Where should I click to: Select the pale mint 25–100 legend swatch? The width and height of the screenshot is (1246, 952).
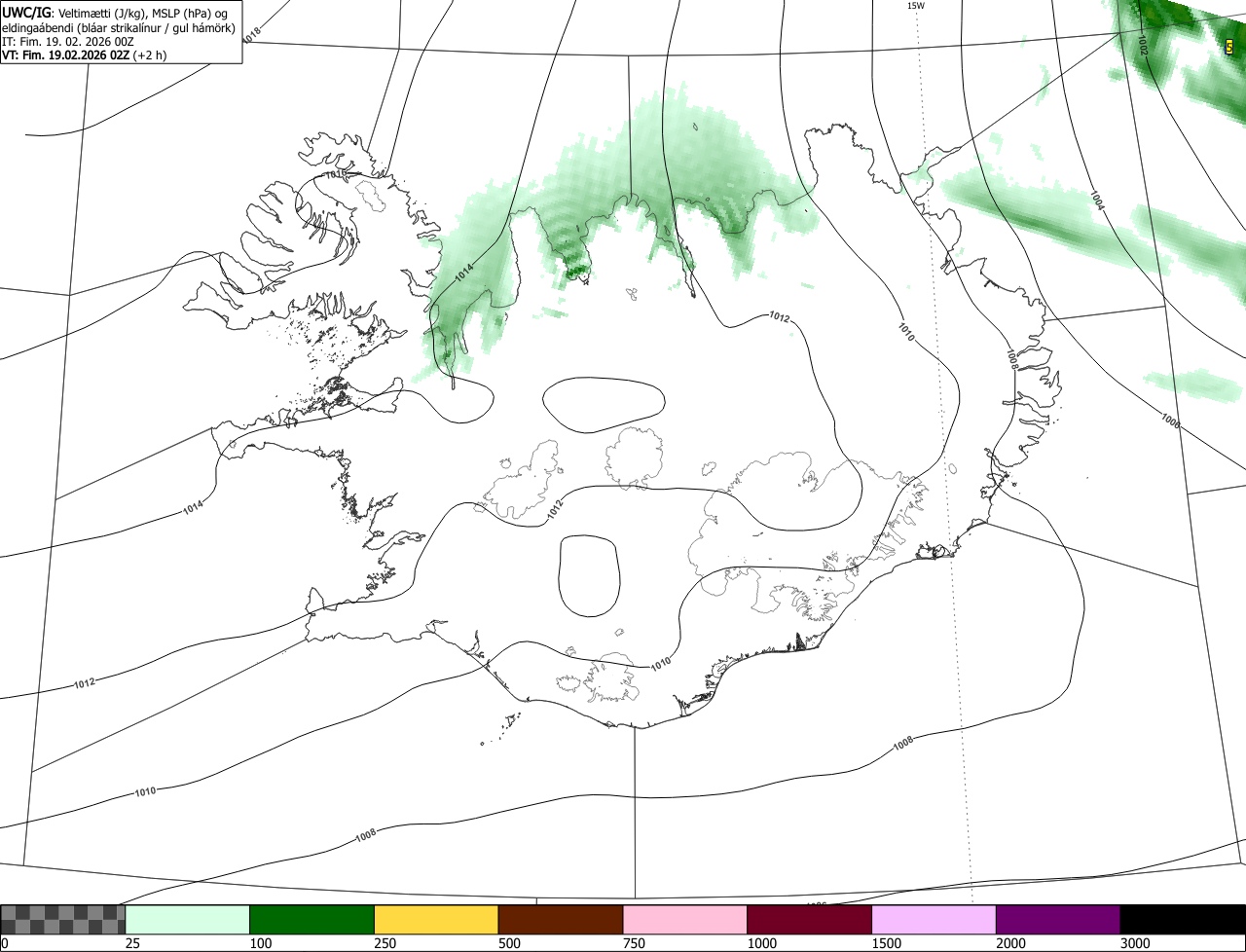[x=188, y=920]
